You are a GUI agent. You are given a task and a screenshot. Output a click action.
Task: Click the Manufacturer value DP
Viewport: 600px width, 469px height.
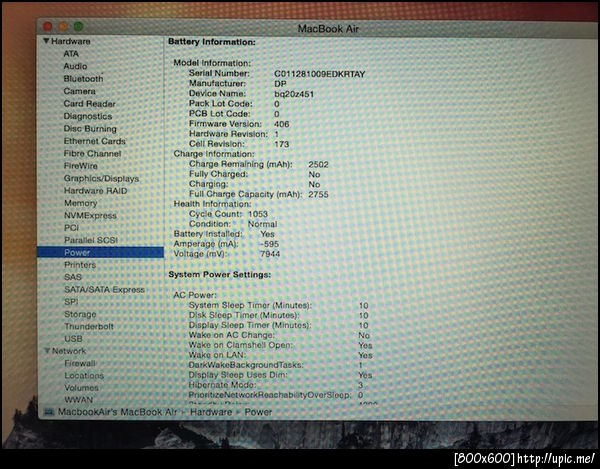coord(280,84)
